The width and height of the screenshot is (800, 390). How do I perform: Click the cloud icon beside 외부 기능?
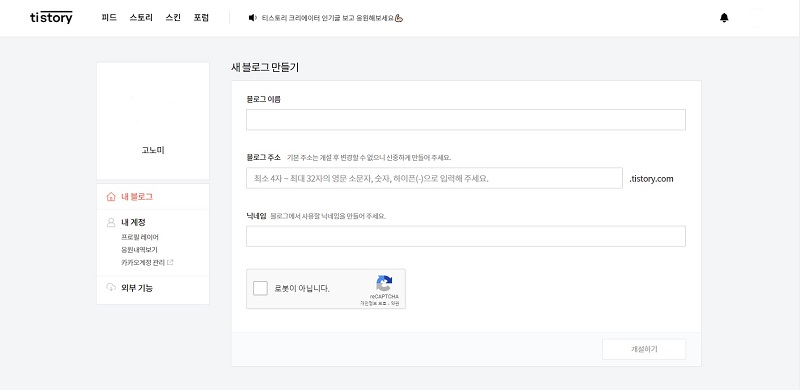111,287
